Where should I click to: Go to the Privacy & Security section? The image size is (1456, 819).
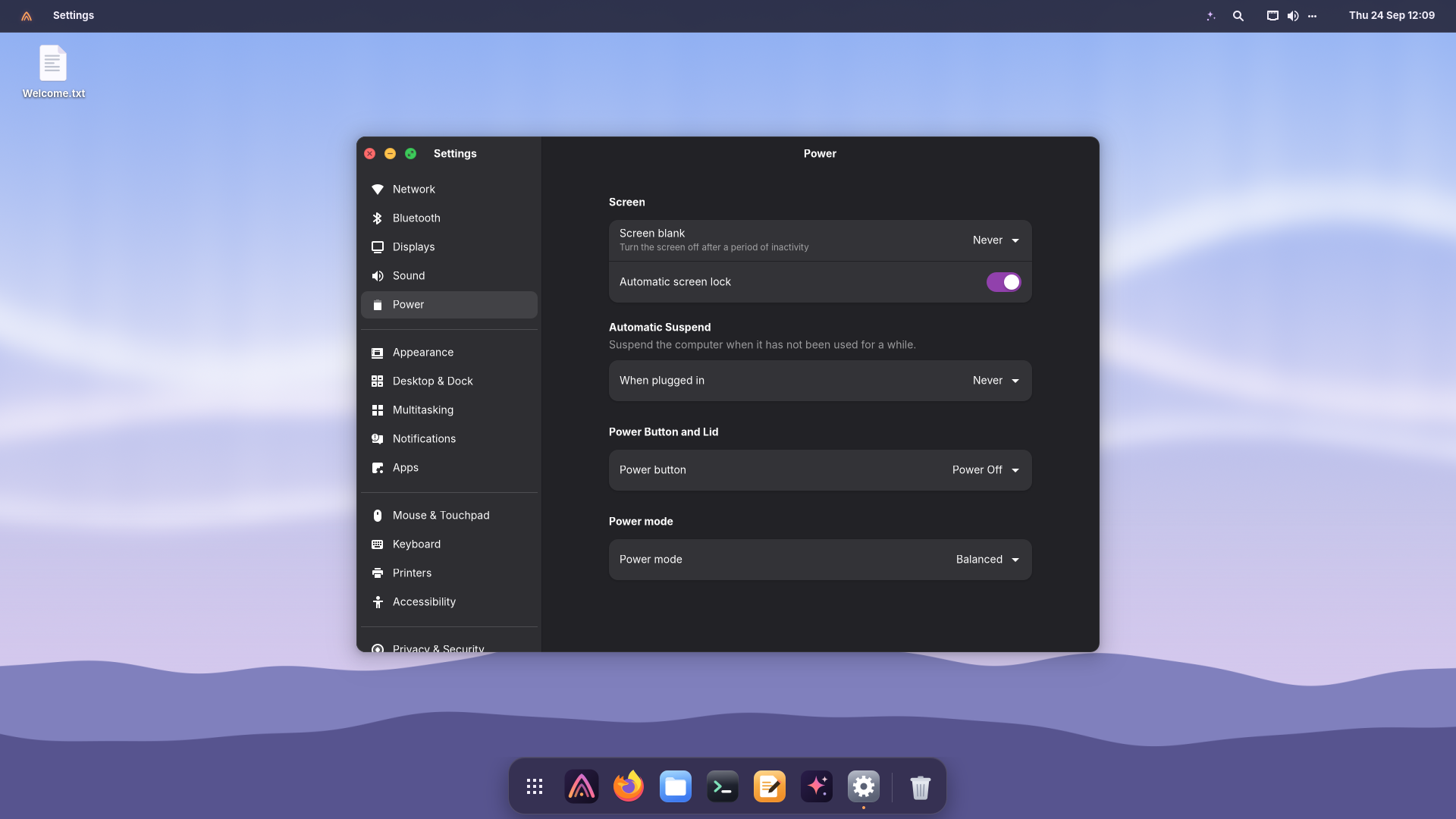pos(449,645)
